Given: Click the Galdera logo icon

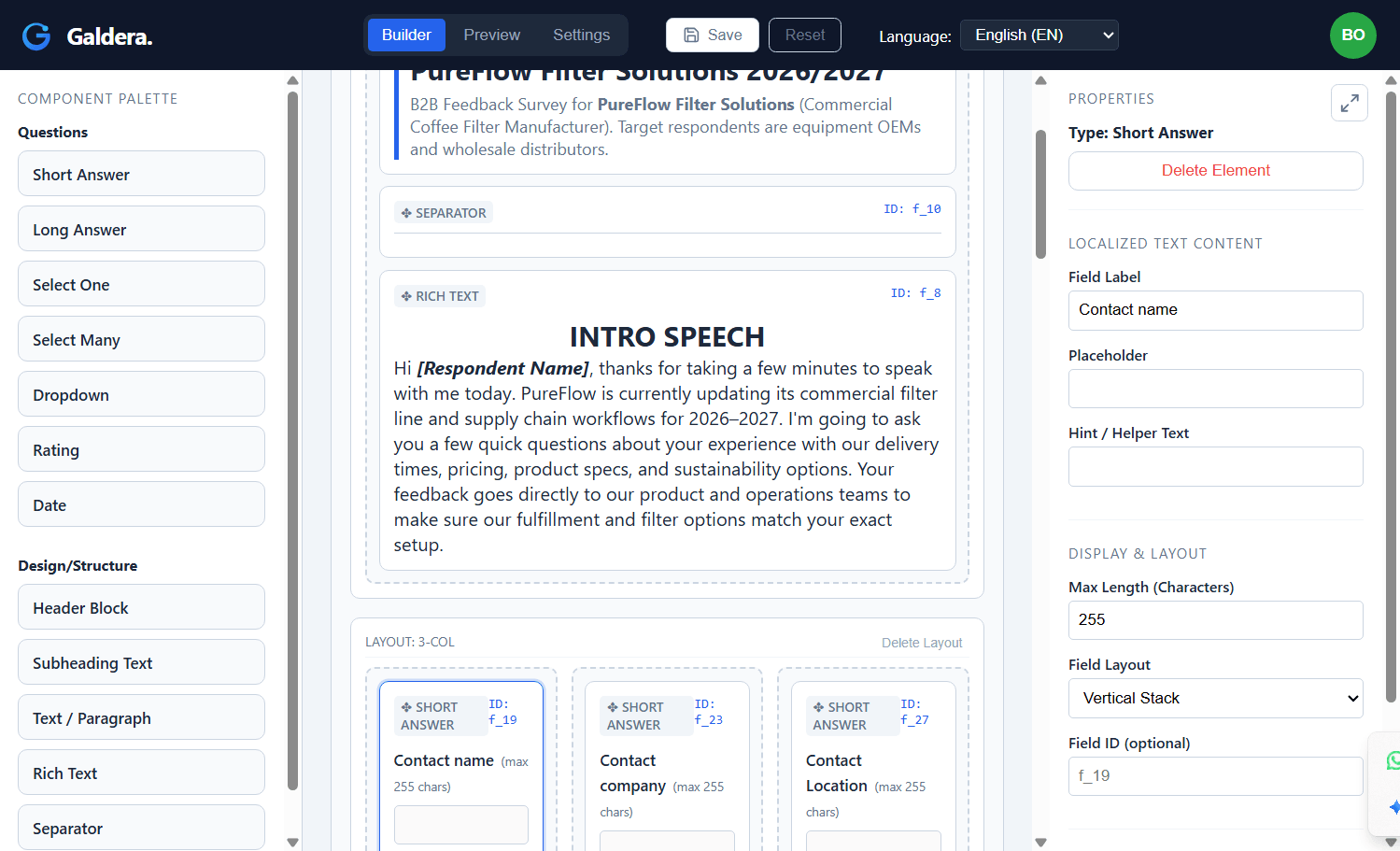Looking at the screenshot, I should [36, 35].
